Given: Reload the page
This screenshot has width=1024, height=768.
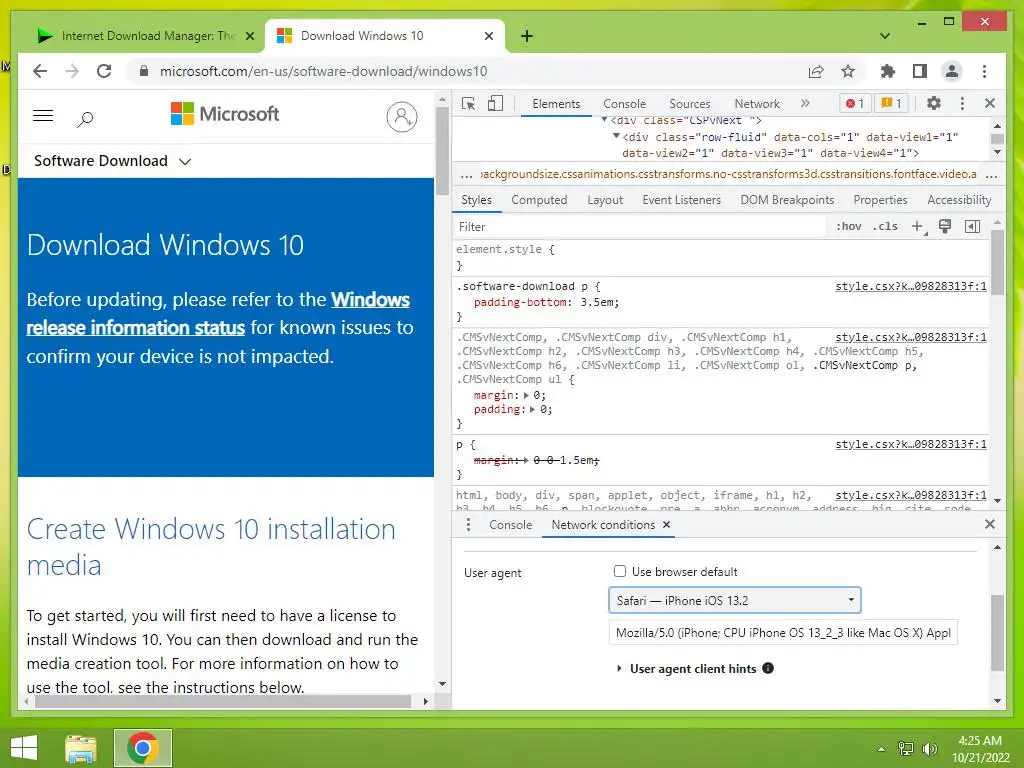Looking at the screenshot, I should [x=104, y=71].
